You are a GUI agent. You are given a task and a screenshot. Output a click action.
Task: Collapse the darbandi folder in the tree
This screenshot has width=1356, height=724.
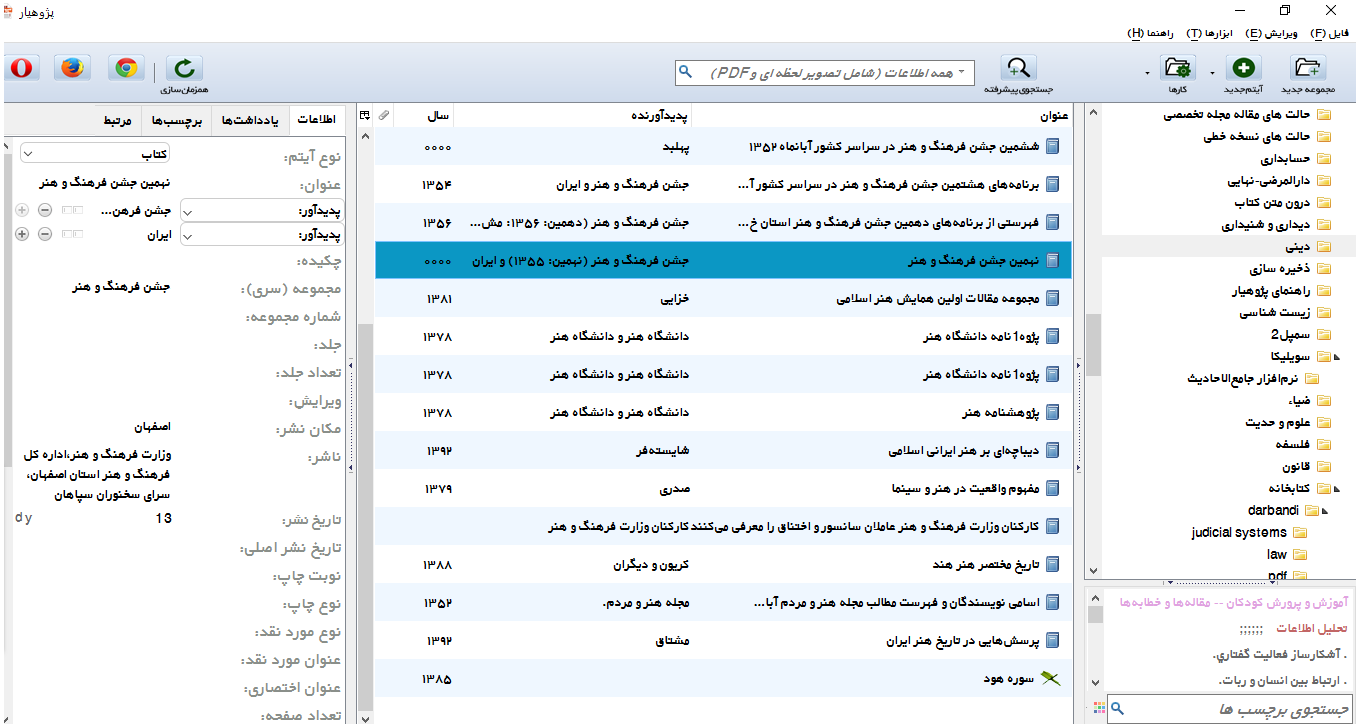pyautogui.click(x=1326, y=511)
